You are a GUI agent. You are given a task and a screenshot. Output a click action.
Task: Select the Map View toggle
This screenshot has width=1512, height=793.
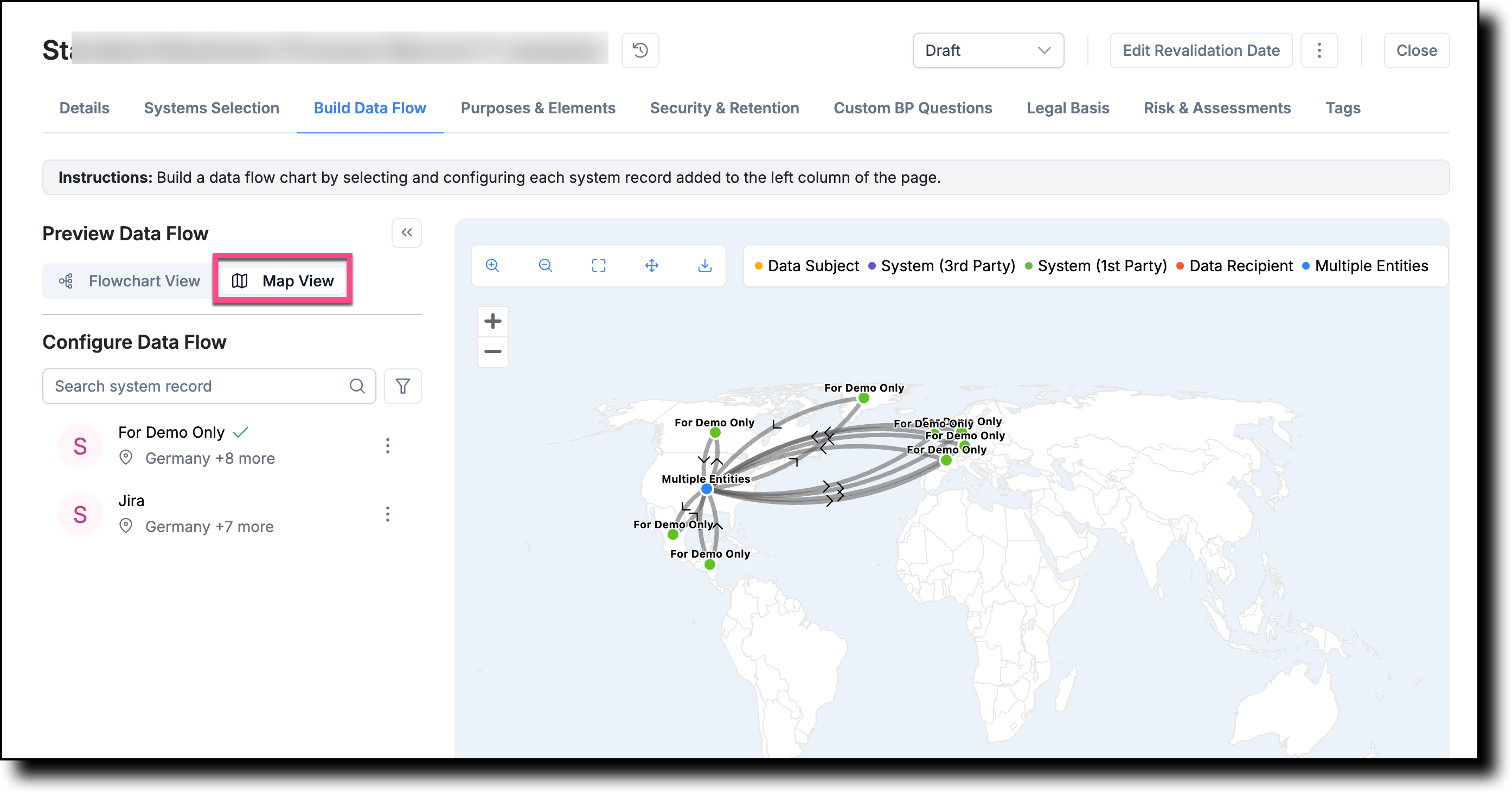tap(283, 281)
